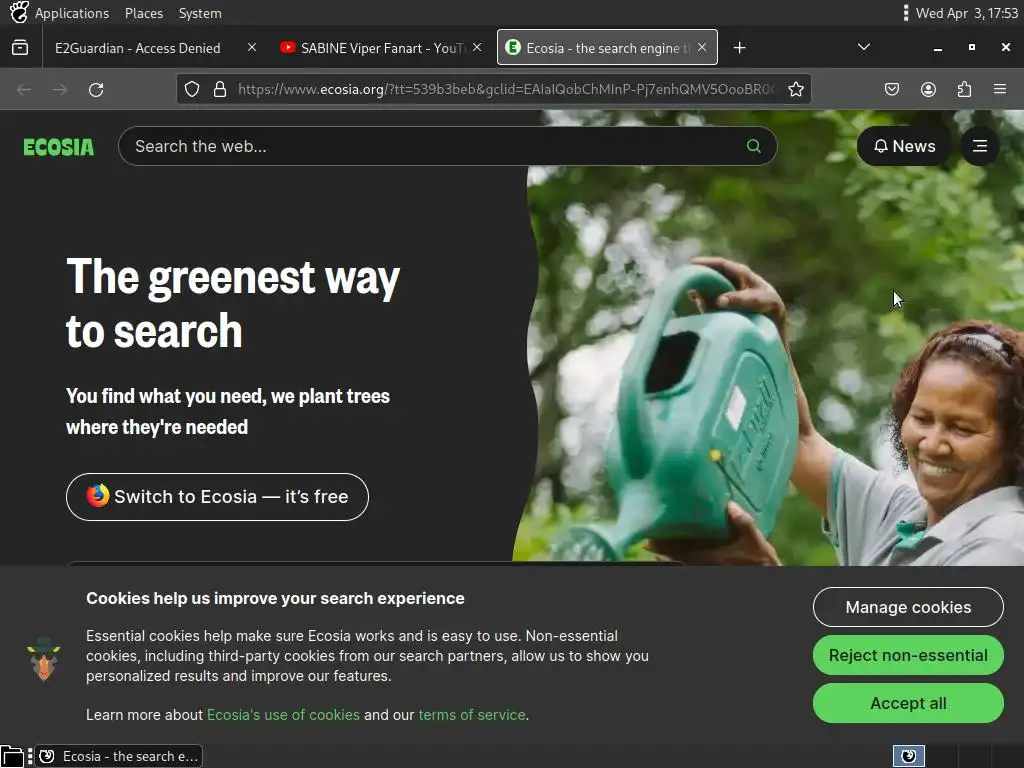Select Ecosia window in bottom taskbar
The height and width of the screenshot is (768, 1024).
119,756
